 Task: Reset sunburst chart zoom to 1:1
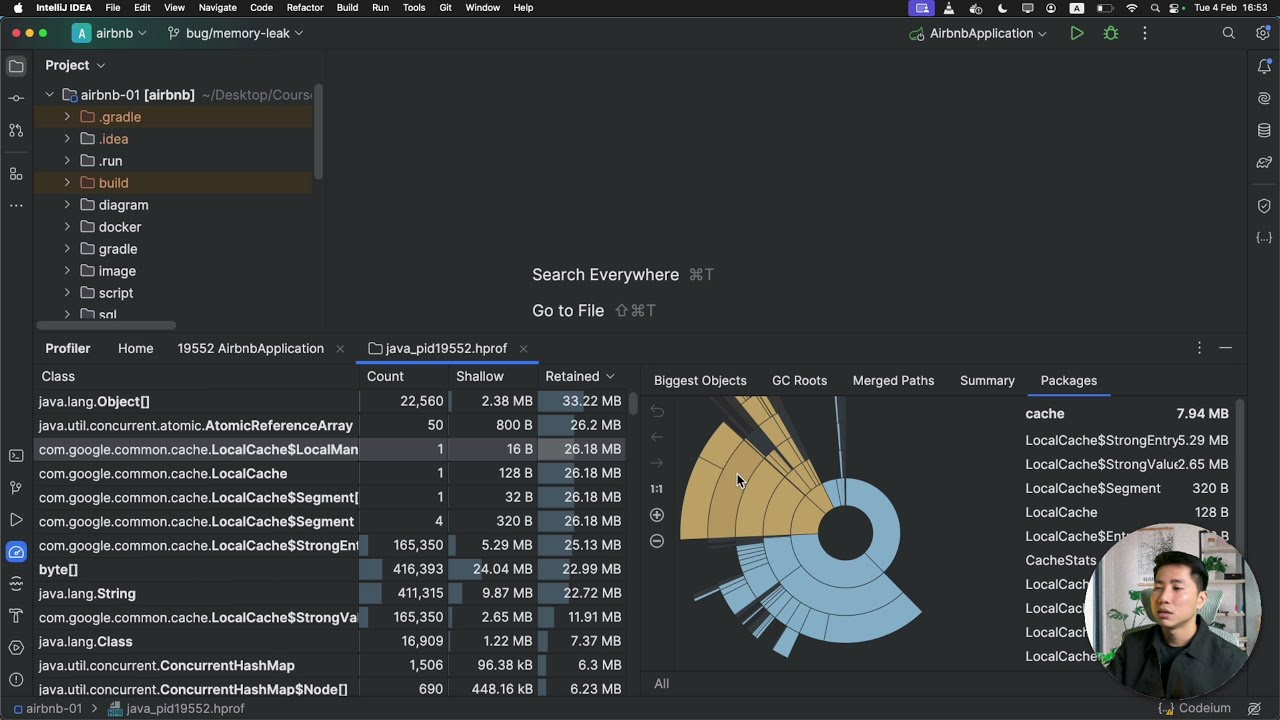click(656, 489)
